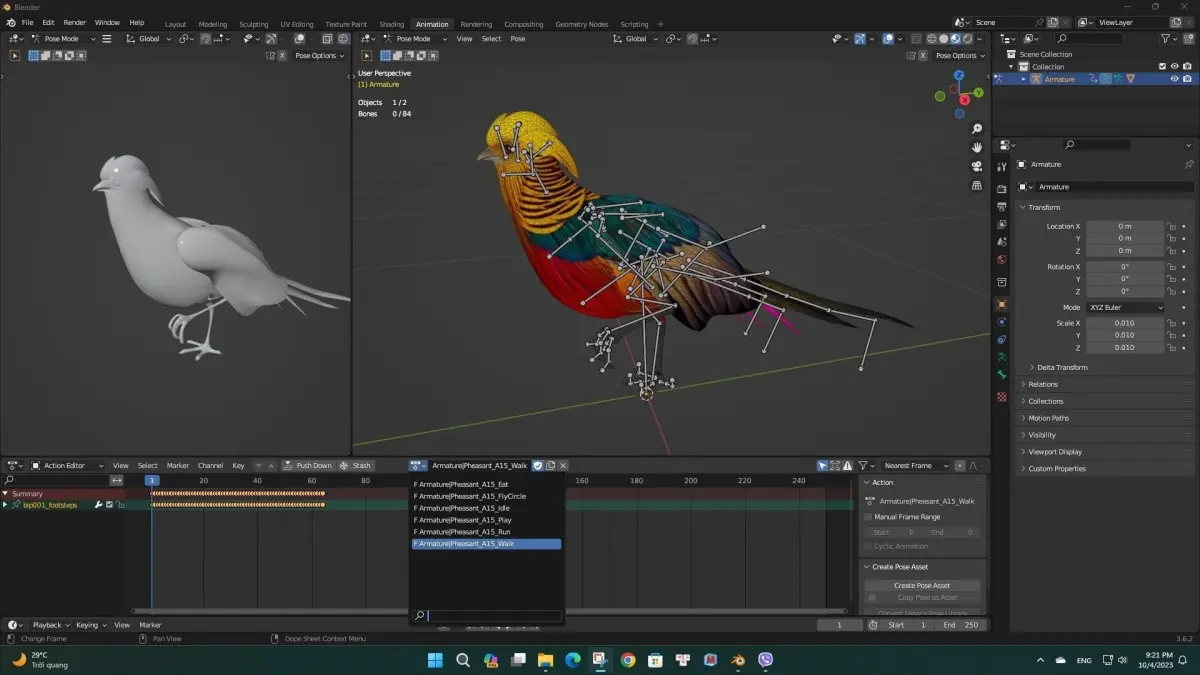Viewport: 1200px width, 675px height.
Task: Switch perspective using the grid icon
Action: 977,186
